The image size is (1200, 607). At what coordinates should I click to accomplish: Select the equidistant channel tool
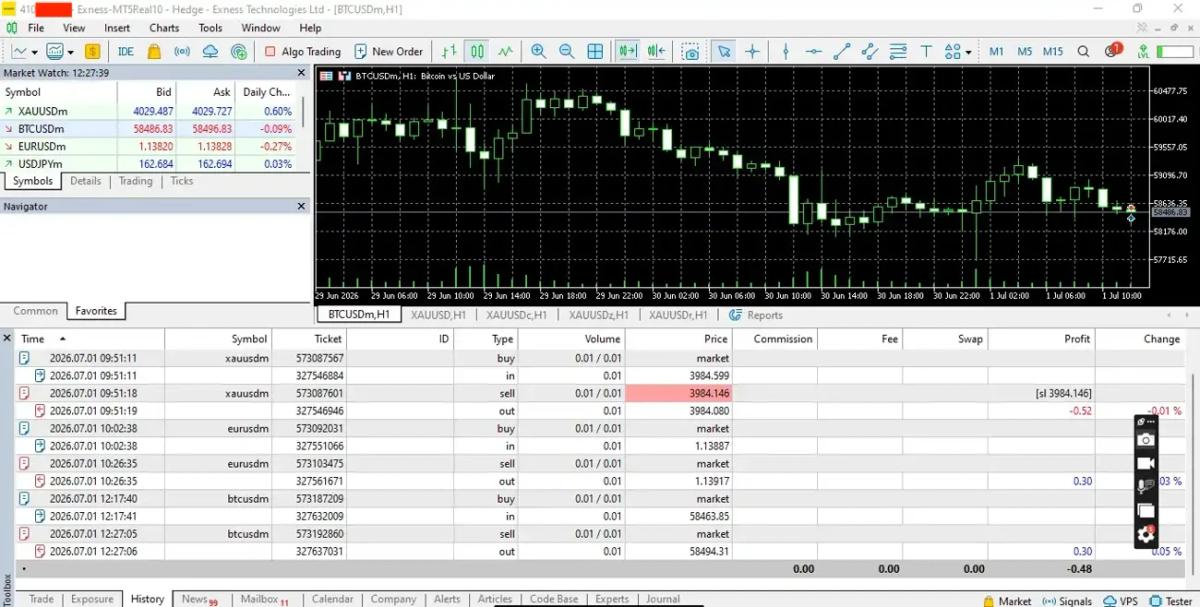tap(870, 51)
